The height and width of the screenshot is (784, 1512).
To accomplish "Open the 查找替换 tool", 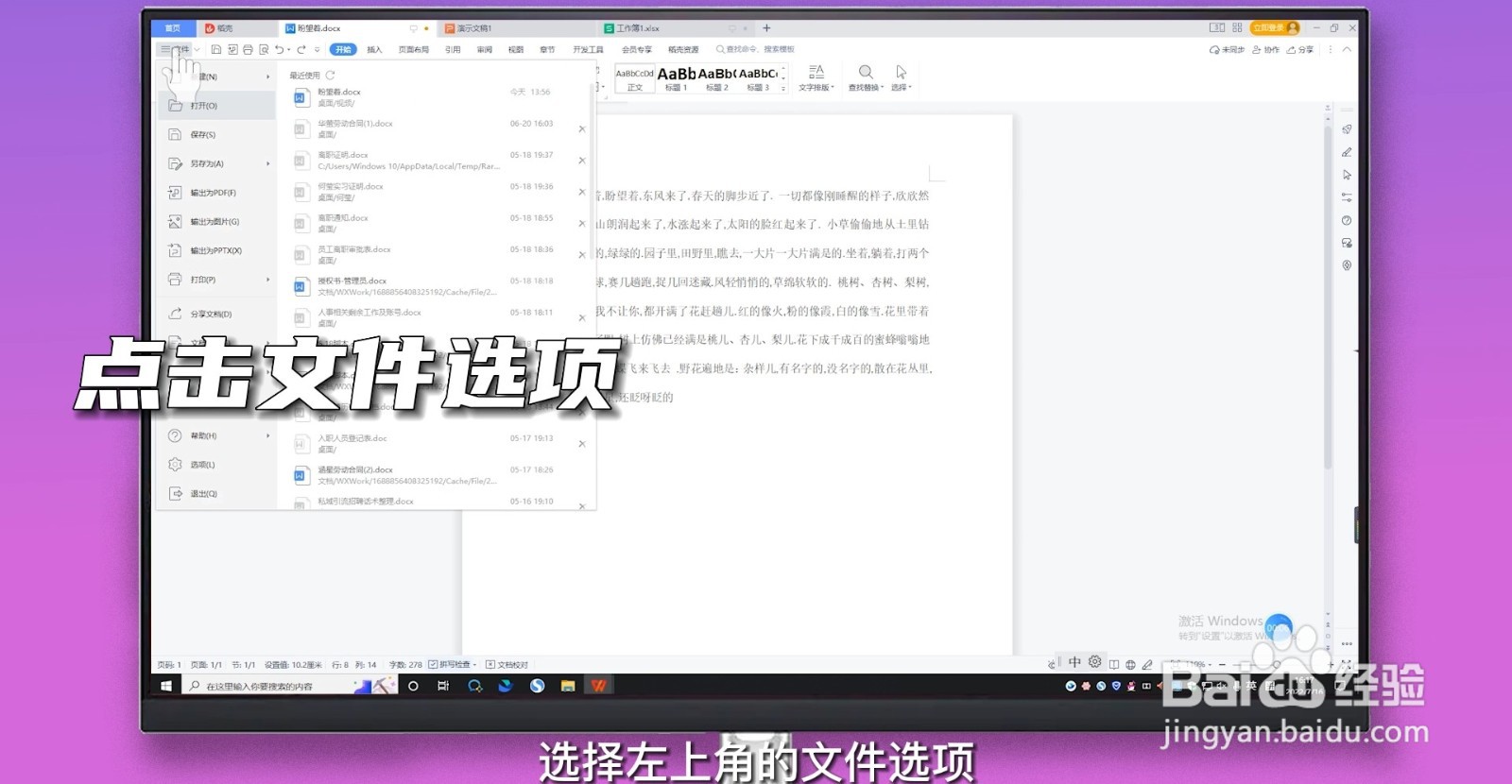I will [x=866, y=78].
